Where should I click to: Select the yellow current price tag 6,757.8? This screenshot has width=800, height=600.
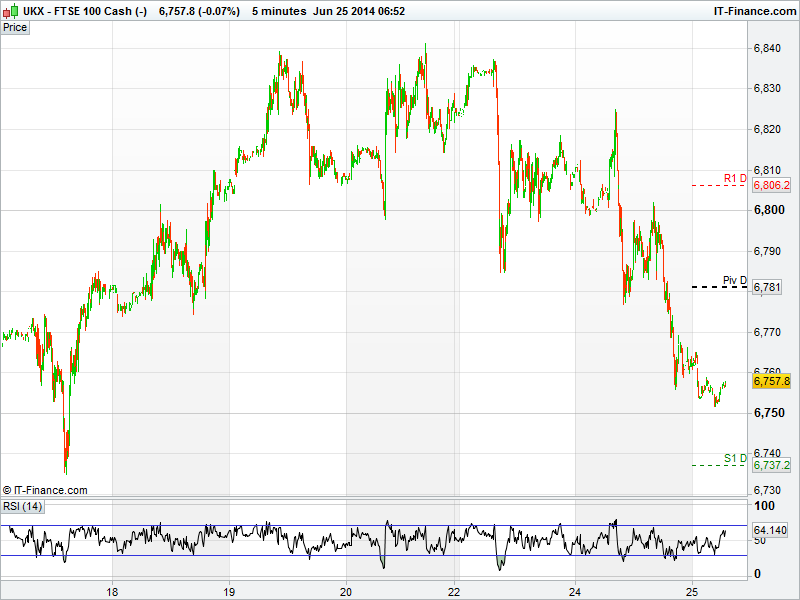click(771, 381)
